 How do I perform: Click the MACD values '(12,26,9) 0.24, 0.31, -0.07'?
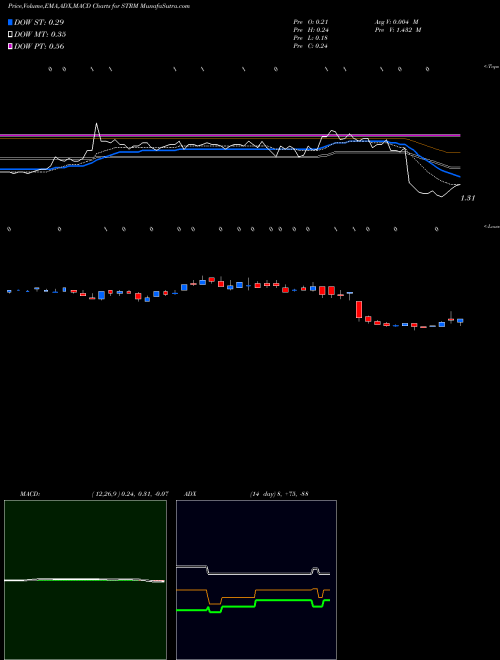coord(130,494)
